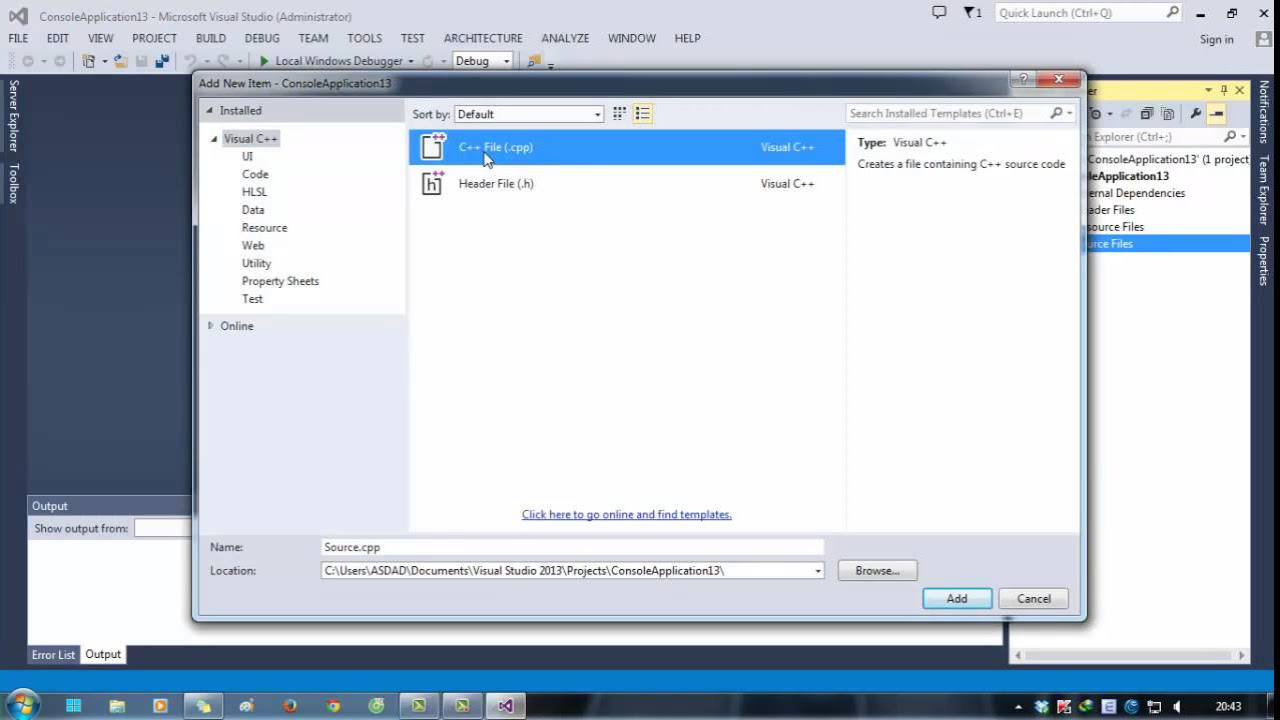Open the Team Explorer side tab

point(1264,190)
